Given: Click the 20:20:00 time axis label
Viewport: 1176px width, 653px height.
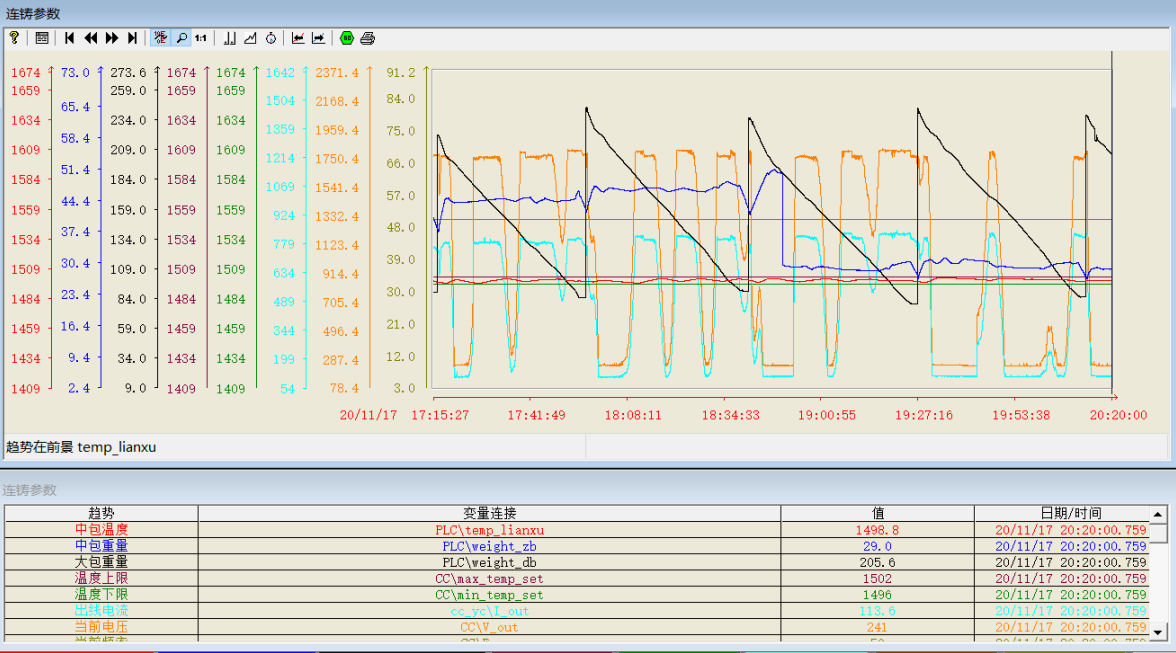Looking at the screenshot, I should (x=1118, y=415).
